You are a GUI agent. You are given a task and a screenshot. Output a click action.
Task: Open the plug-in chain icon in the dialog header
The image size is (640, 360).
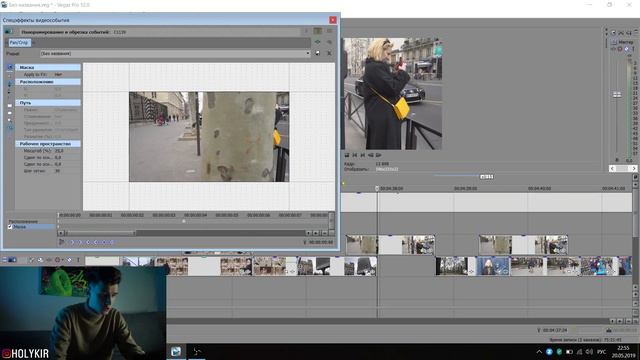tap(318, 31)
